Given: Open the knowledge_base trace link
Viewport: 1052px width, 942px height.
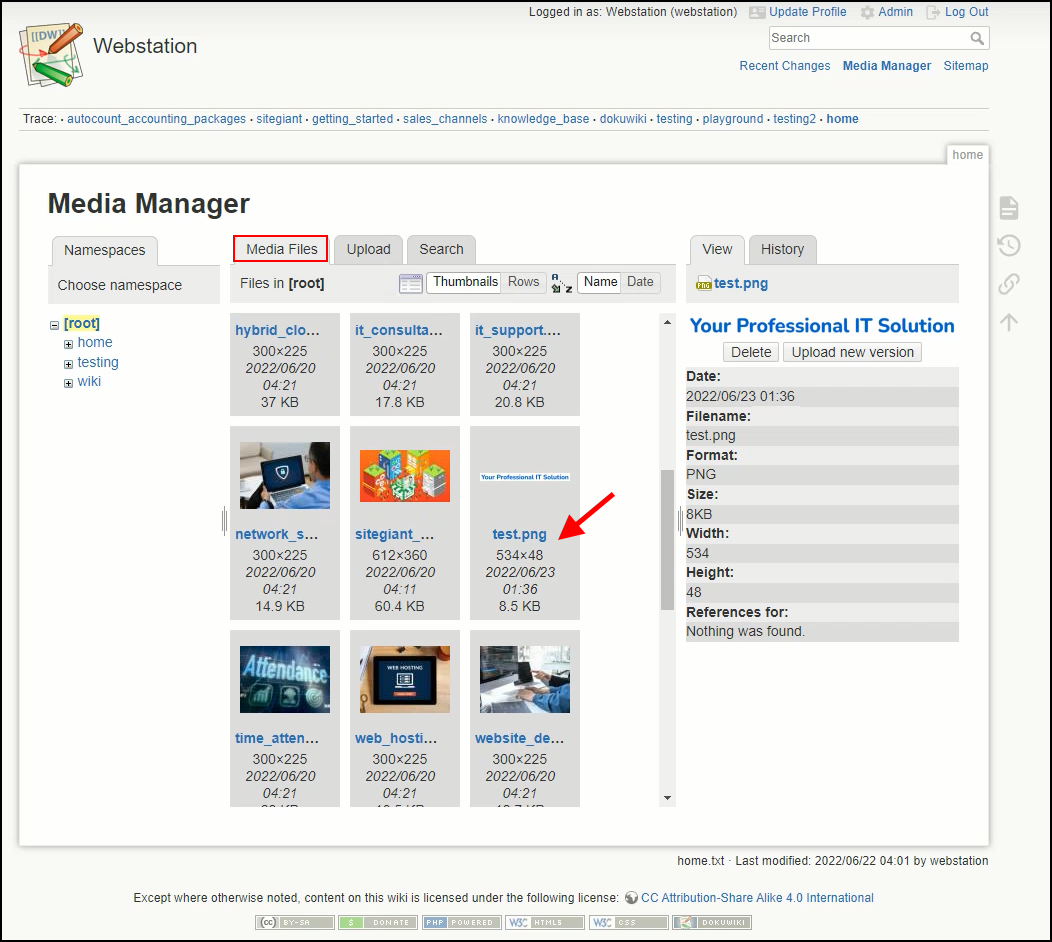Looking at the screenshot, I should click(x=543, y=119).
